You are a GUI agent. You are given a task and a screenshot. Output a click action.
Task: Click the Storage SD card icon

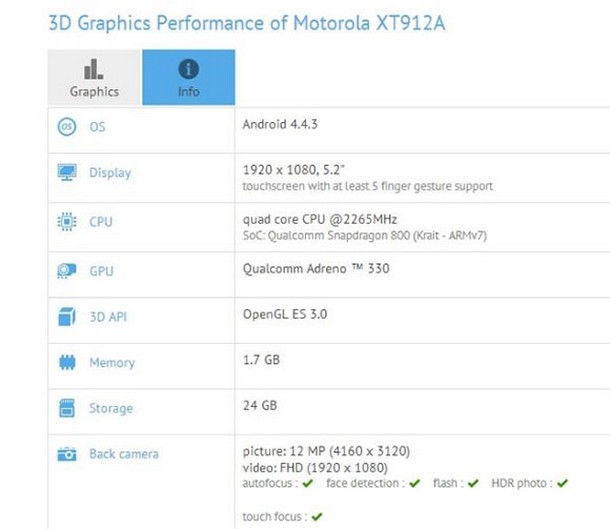67,408
